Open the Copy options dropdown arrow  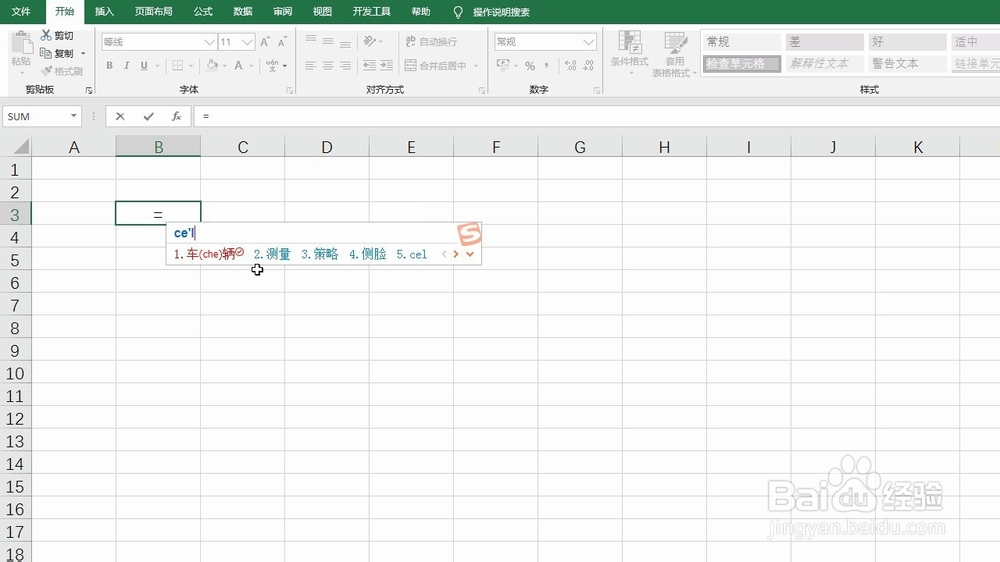[83, 54]
